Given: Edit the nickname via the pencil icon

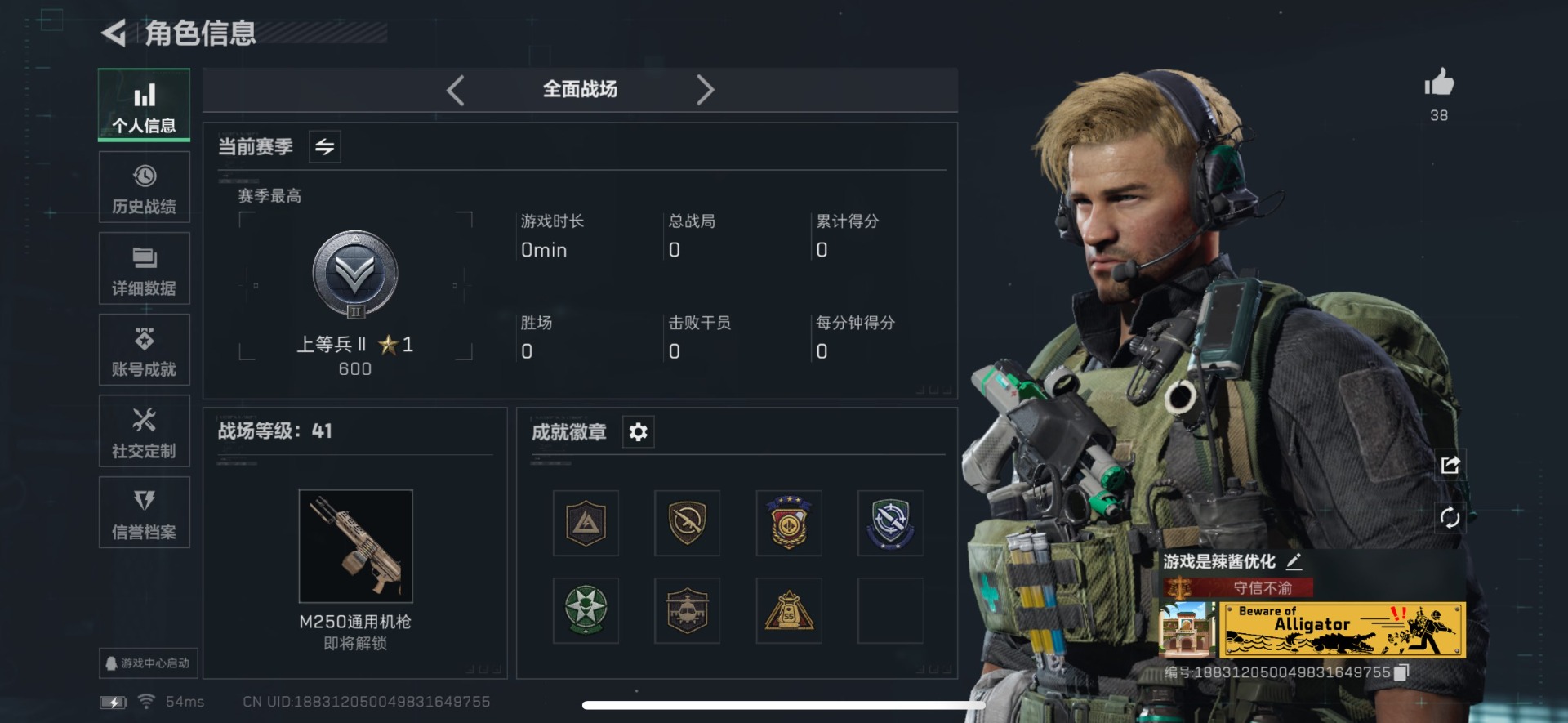Looking at the screenshot, I should (1294, 561).
